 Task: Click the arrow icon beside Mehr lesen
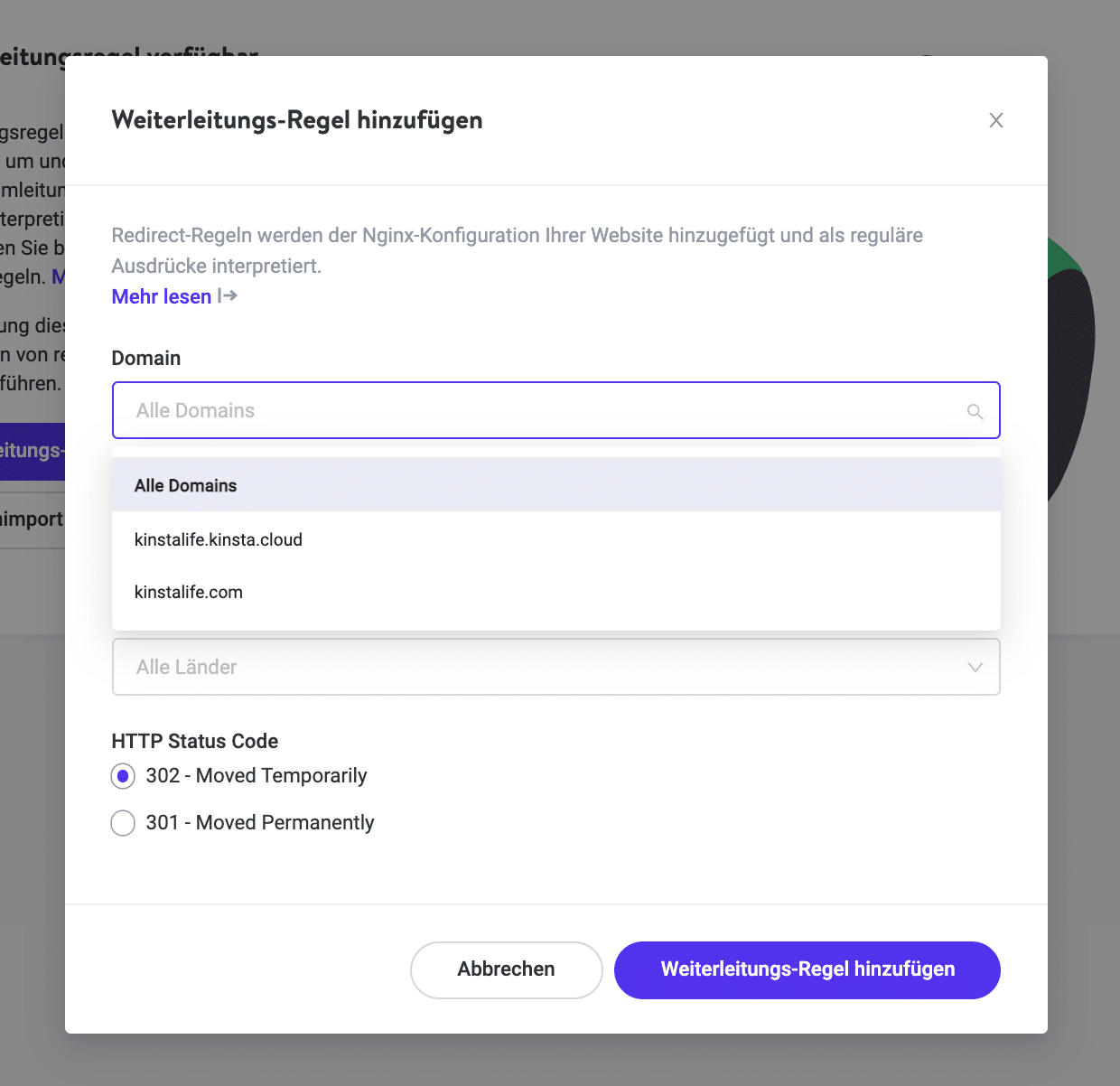click(227, 296)
